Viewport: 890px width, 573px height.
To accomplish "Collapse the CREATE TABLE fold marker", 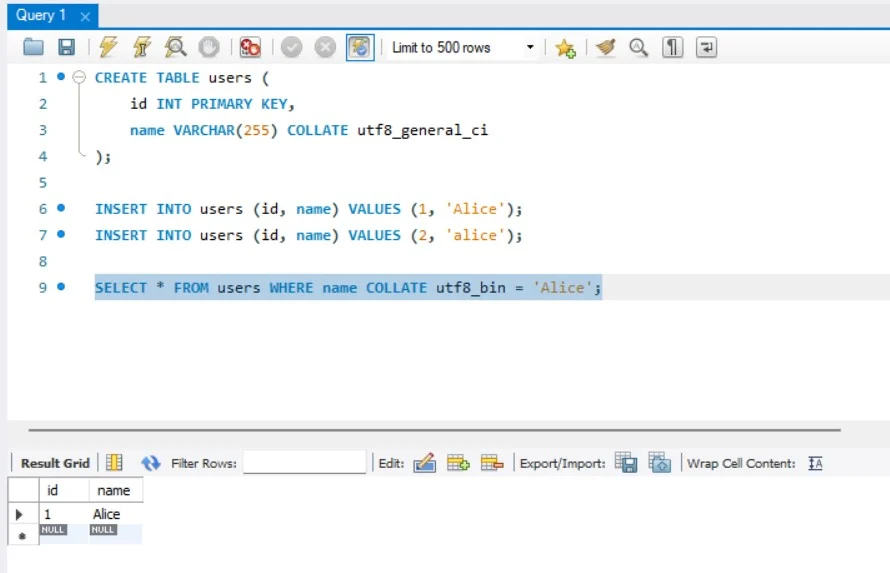I will (79, 77).
